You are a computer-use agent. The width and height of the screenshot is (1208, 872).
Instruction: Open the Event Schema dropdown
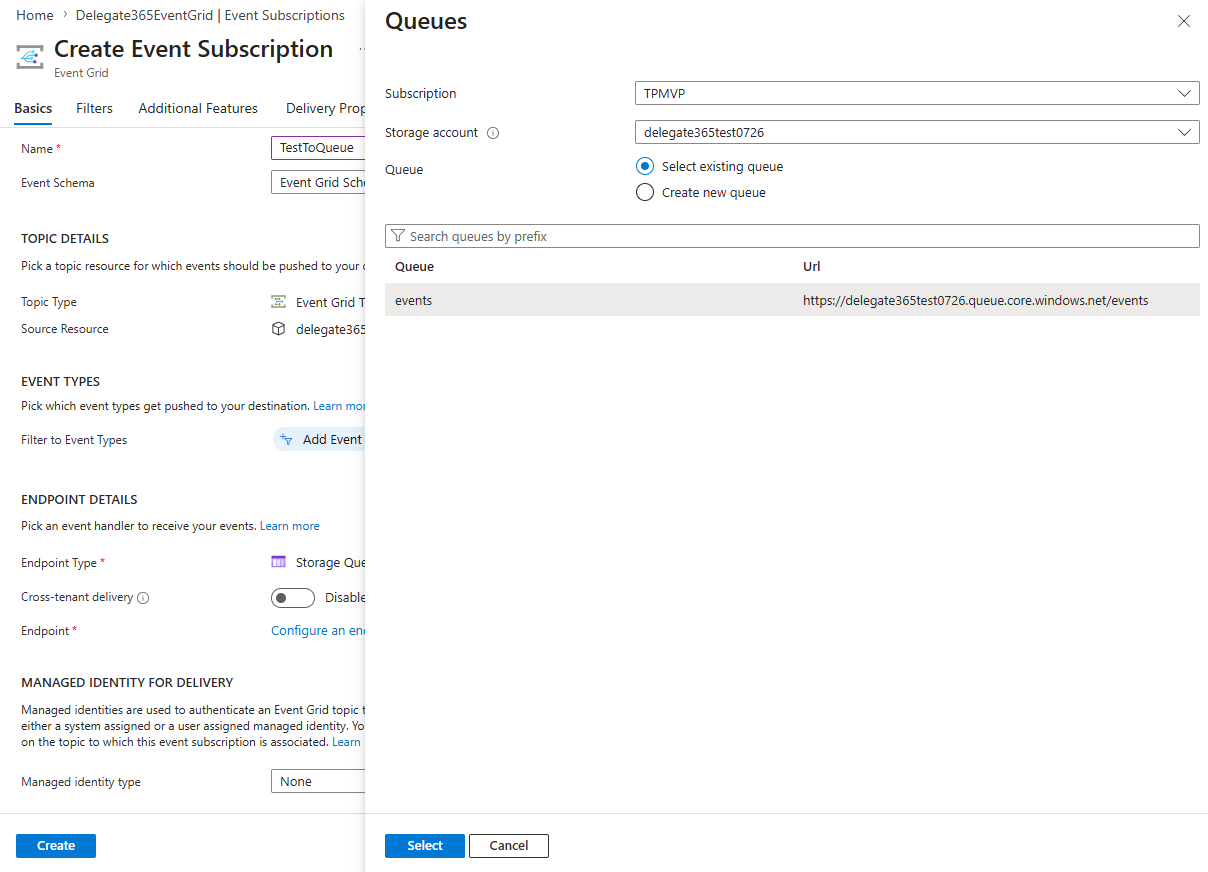(318, 182)
